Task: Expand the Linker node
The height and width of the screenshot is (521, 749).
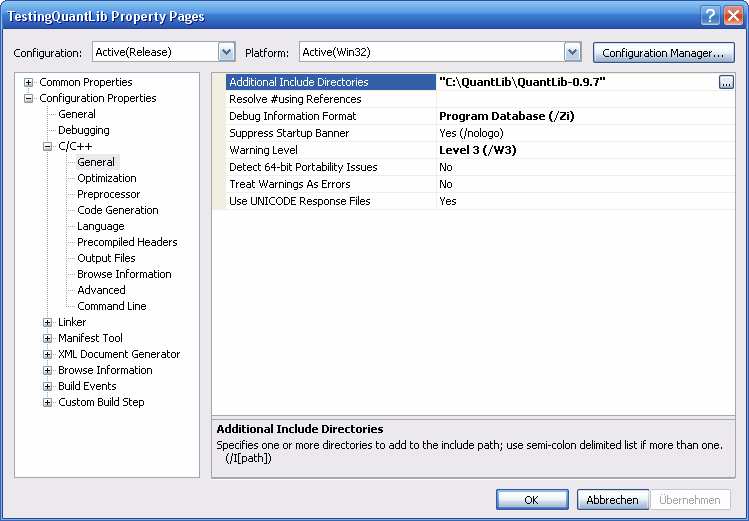Action: pos(47,322)
